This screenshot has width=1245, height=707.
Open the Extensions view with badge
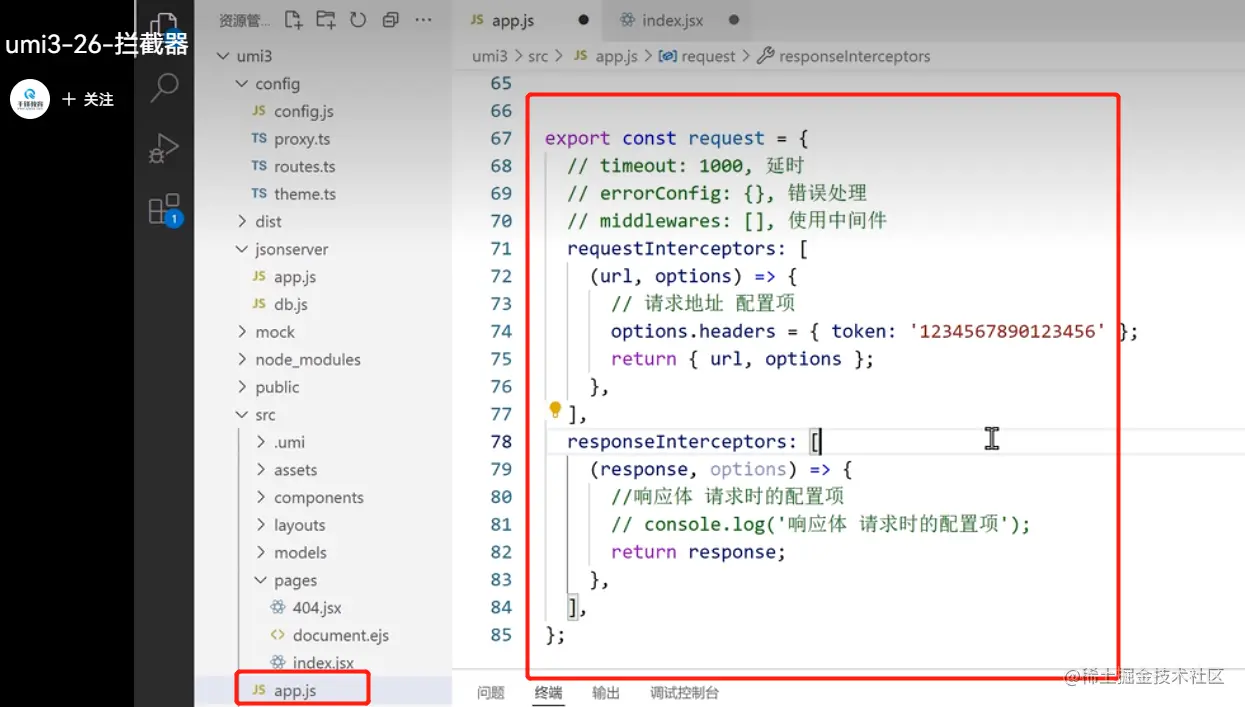[x=164, y=209]
